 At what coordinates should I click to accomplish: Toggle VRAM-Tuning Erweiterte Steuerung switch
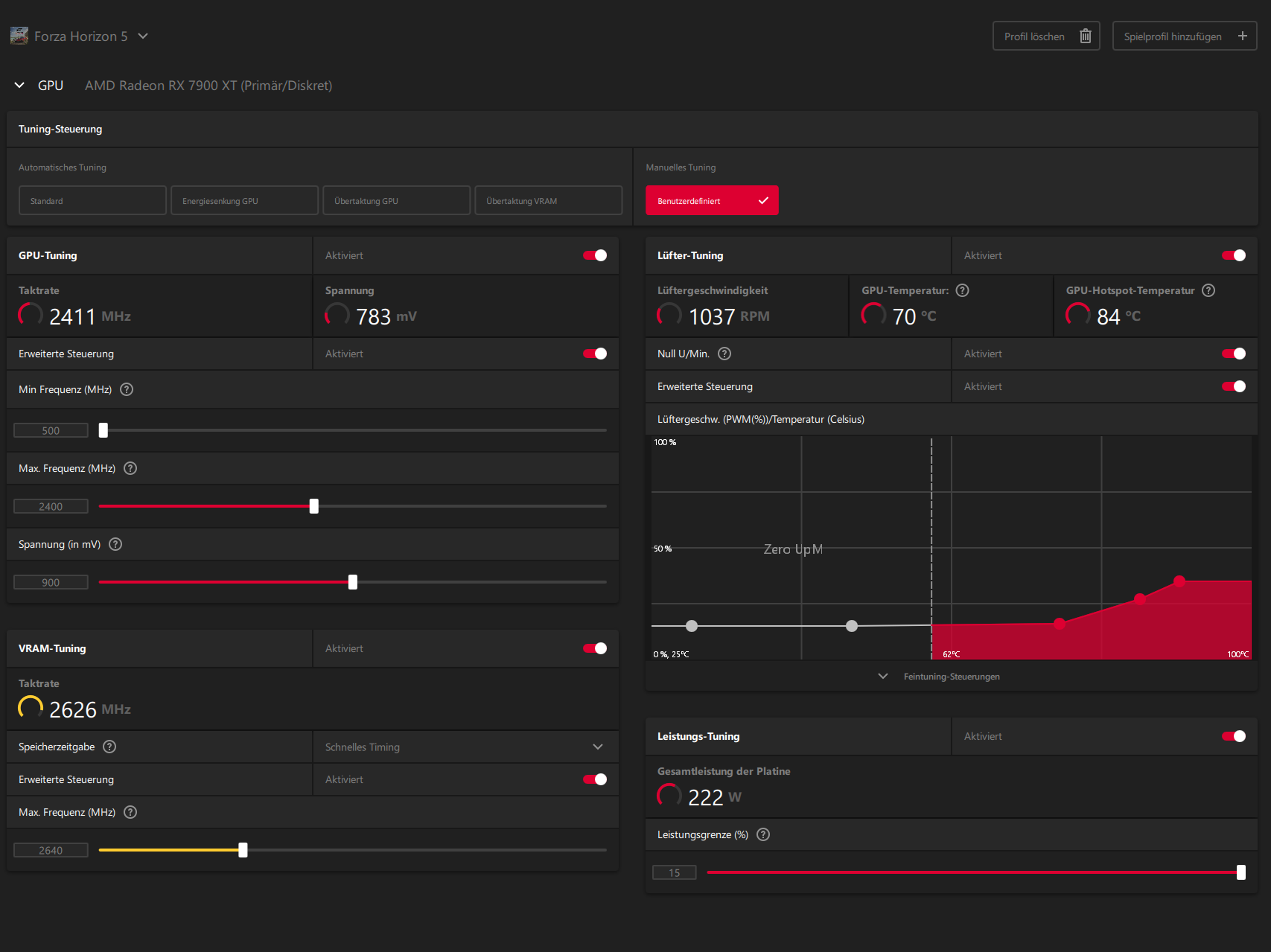pos(595,779)
